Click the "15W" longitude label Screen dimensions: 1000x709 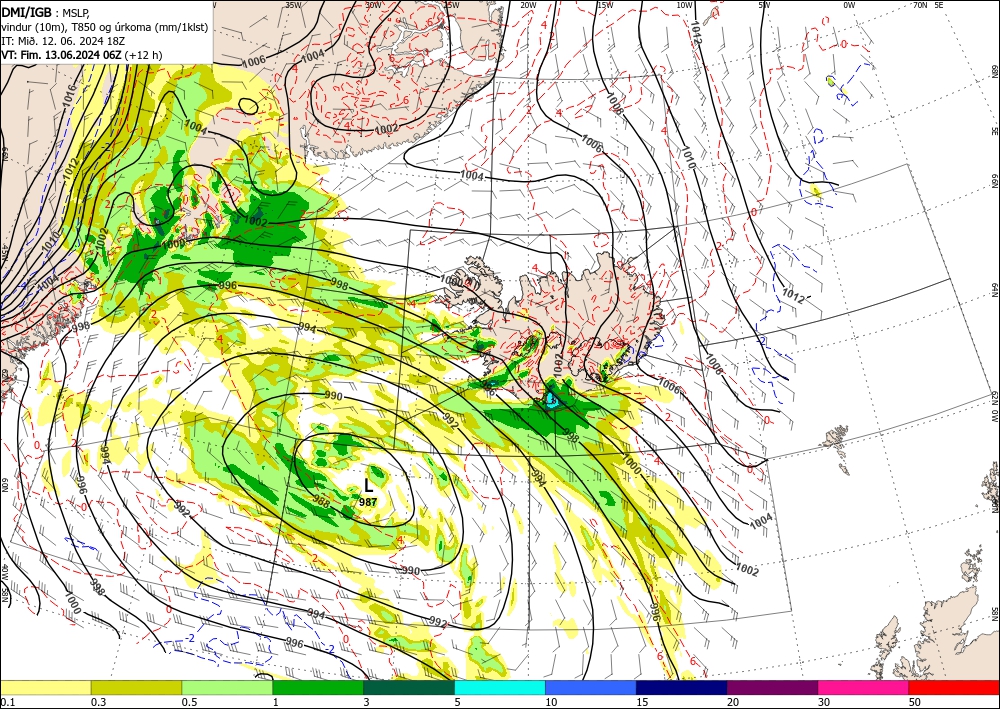tap(605, 4)
